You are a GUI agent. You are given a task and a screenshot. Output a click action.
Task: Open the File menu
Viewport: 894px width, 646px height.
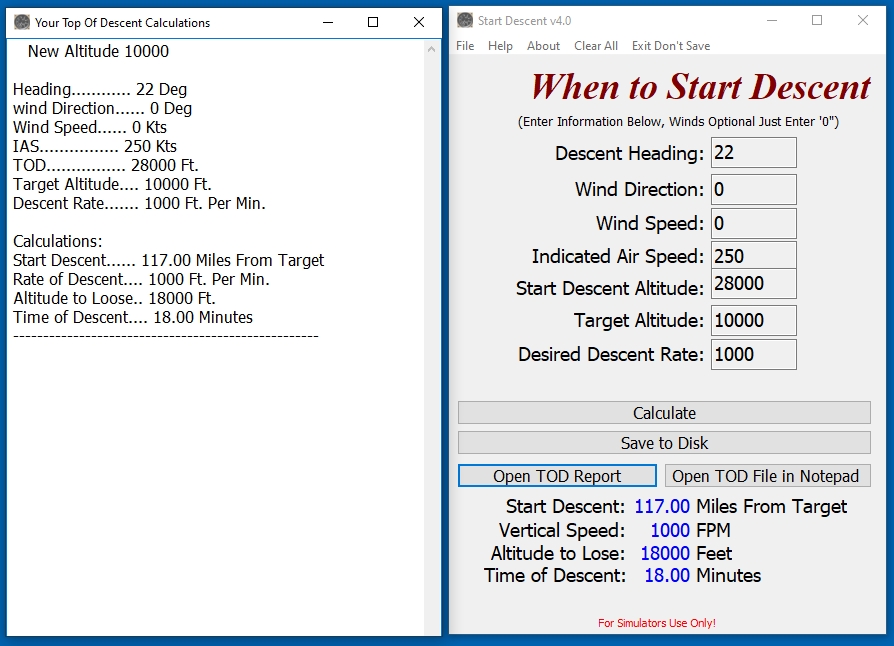[x=465, y=46]
